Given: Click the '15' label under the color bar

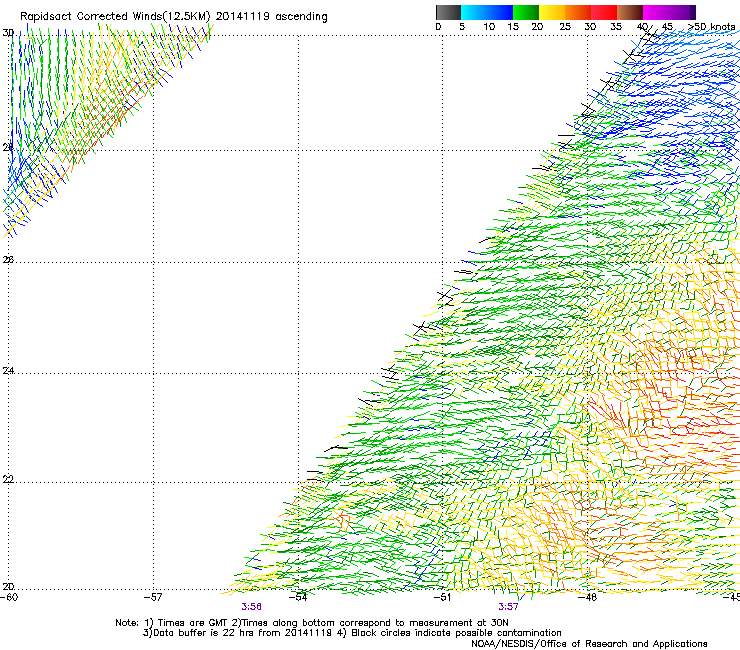Looking at the screenshot, I should (x=513, y=26).
